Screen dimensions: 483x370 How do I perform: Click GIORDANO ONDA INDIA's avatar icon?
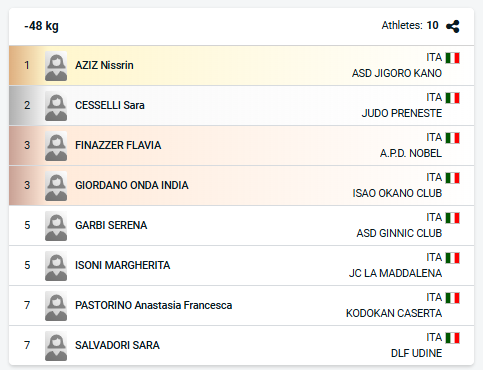click(x=56, y=186)
